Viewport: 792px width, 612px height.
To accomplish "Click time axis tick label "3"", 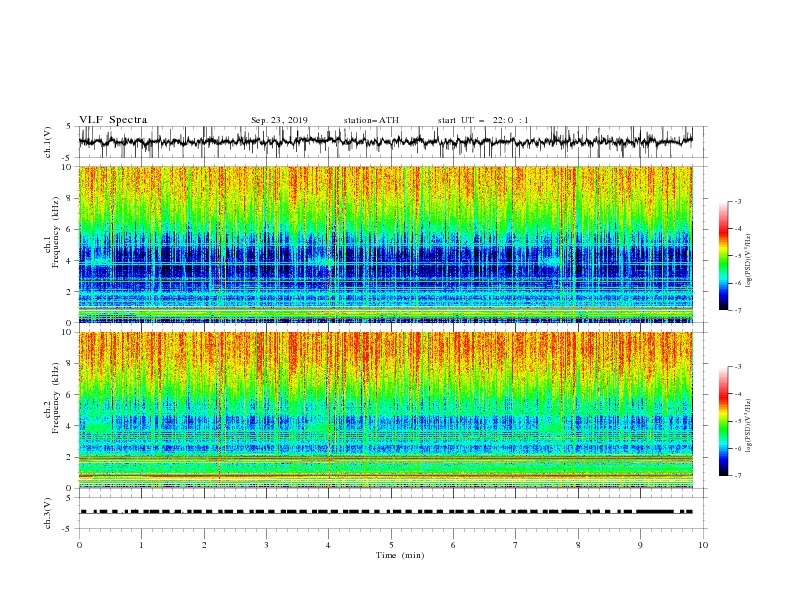I will [266, 545].
